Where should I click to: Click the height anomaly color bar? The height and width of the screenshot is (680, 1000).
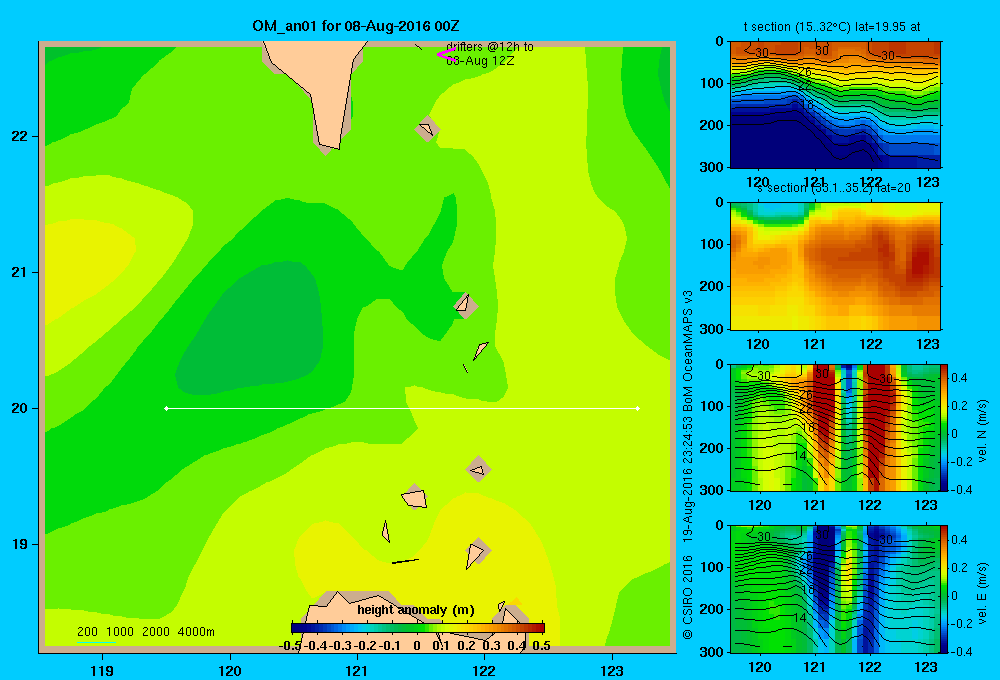(418, 628)
